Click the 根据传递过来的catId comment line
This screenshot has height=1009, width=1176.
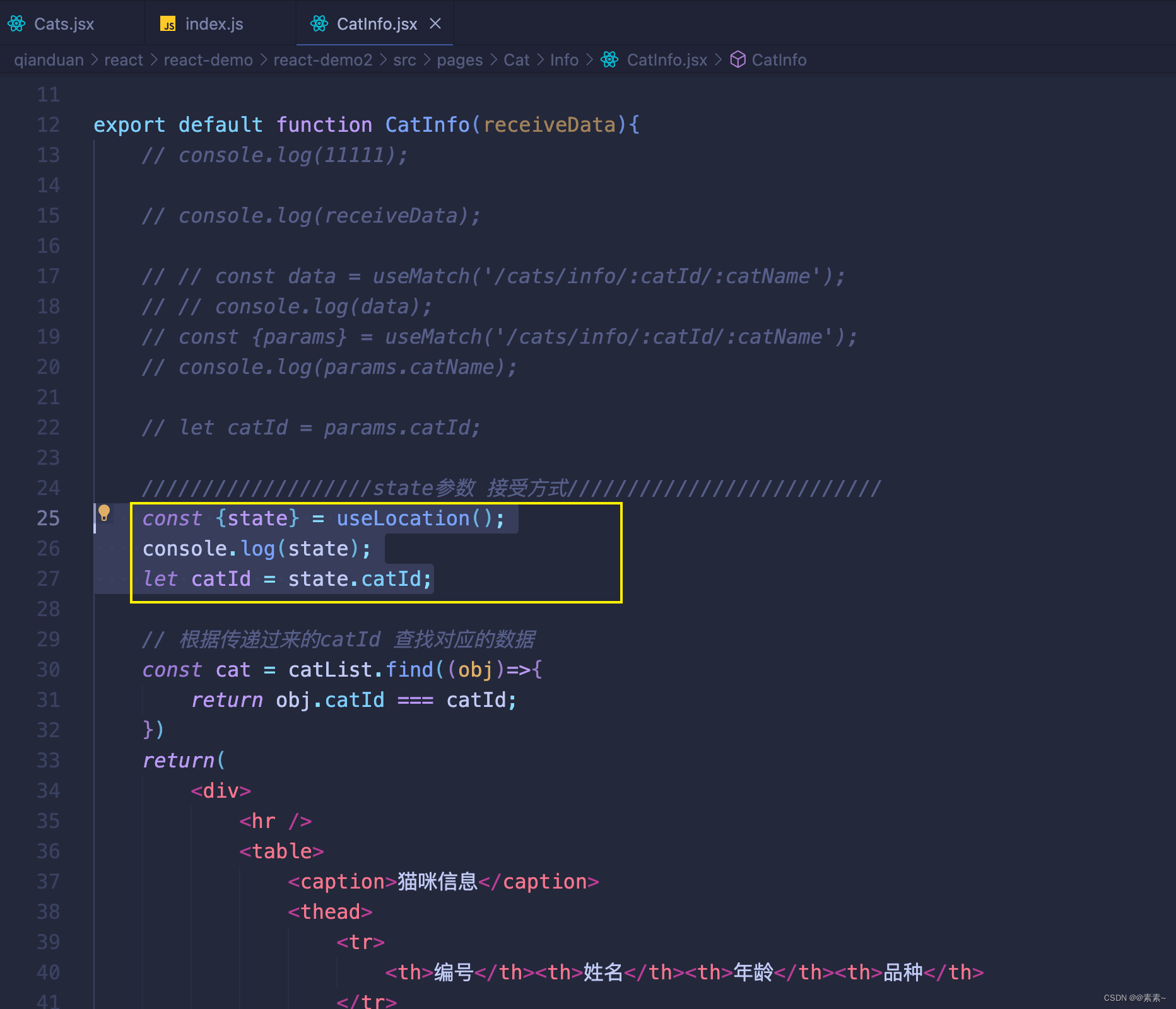tap(338, 639)
